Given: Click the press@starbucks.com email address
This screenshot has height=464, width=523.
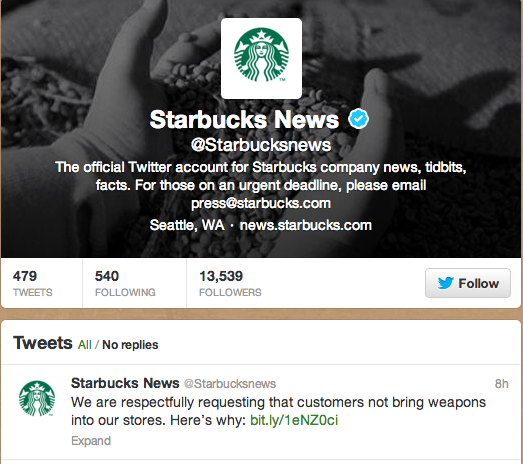Looking at the screenshot, I should pos(261,203).
